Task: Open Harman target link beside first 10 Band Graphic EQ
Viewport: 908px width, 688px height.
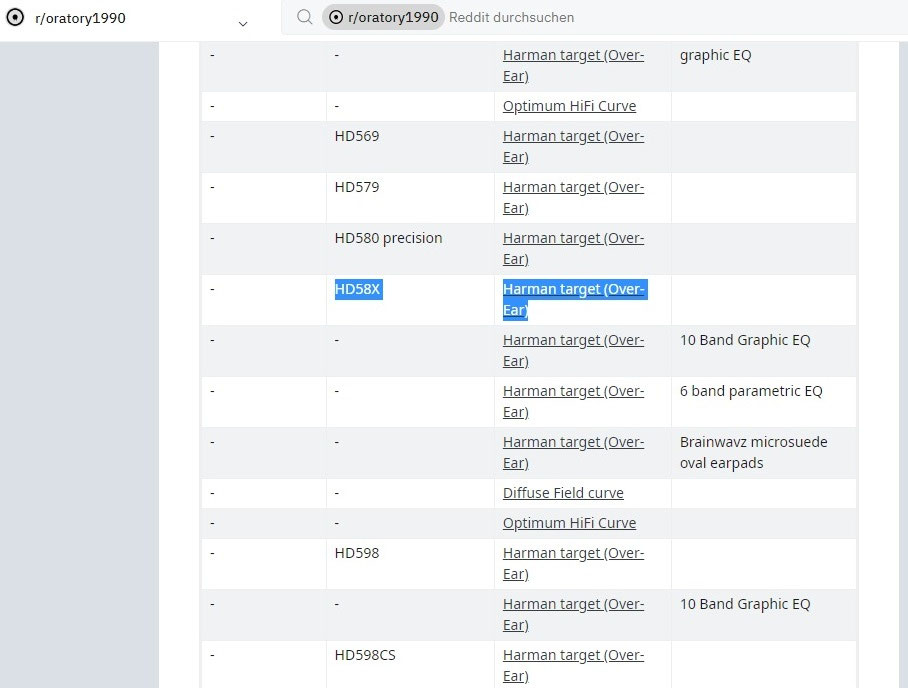Action: point(573,350)
